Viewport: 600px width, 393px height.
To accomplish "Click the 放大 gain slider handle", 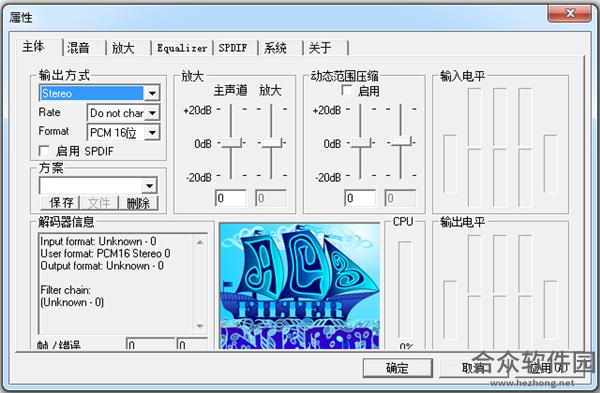I will (x=271, y=143).
